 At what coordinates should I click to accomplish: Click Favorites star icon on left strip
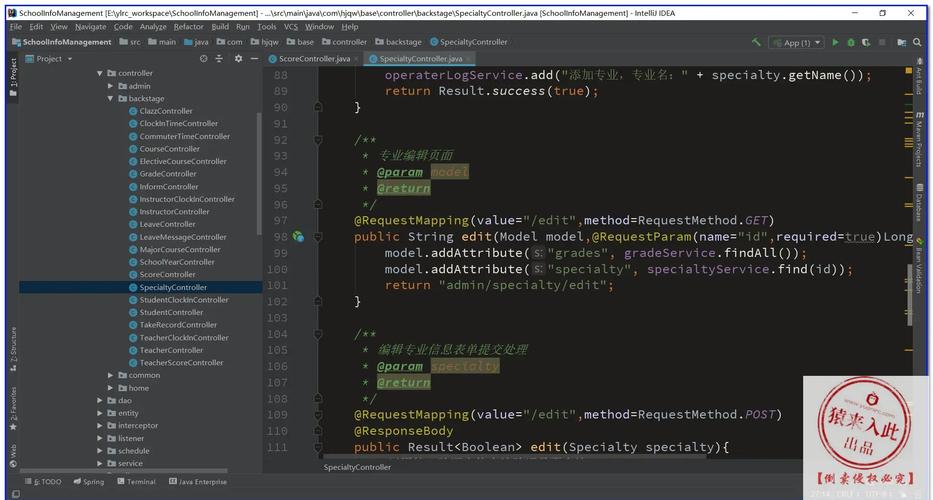[14, 427]
